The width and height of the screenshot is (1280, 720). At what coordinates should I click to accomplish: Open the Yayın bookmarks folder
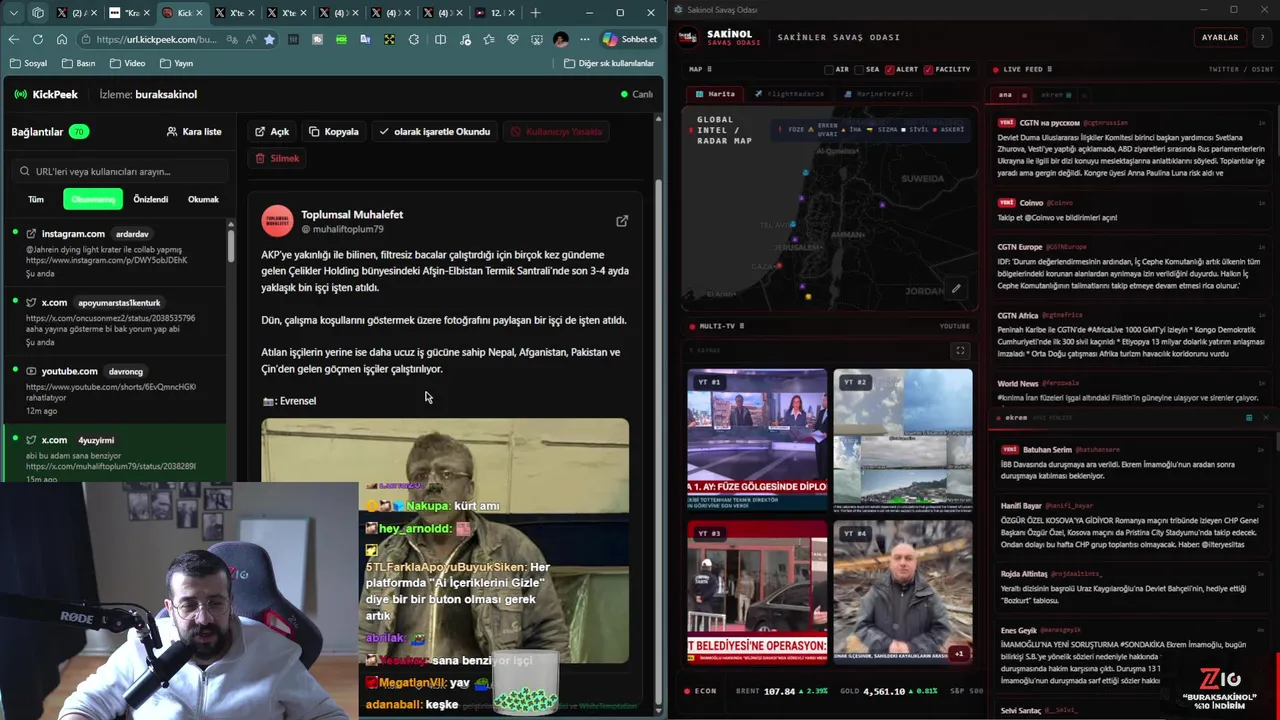175,63
